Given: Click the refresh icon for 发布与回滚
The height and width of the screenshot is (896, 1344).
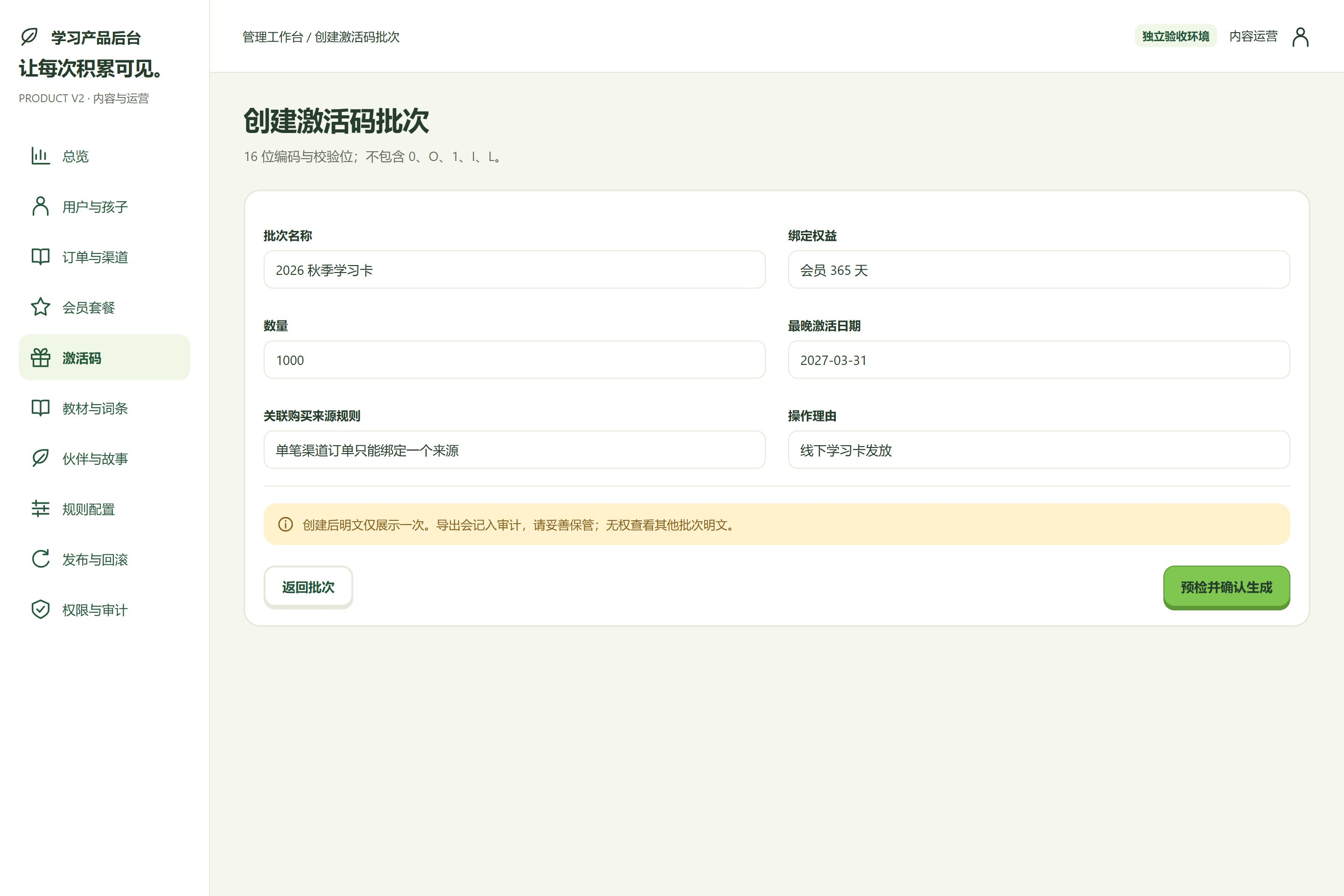Looking at the screenshot, I should point(41,559).
